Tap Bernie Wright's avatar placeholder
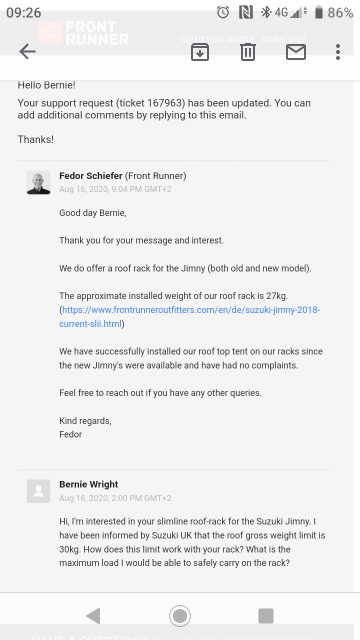 (39, 491)
